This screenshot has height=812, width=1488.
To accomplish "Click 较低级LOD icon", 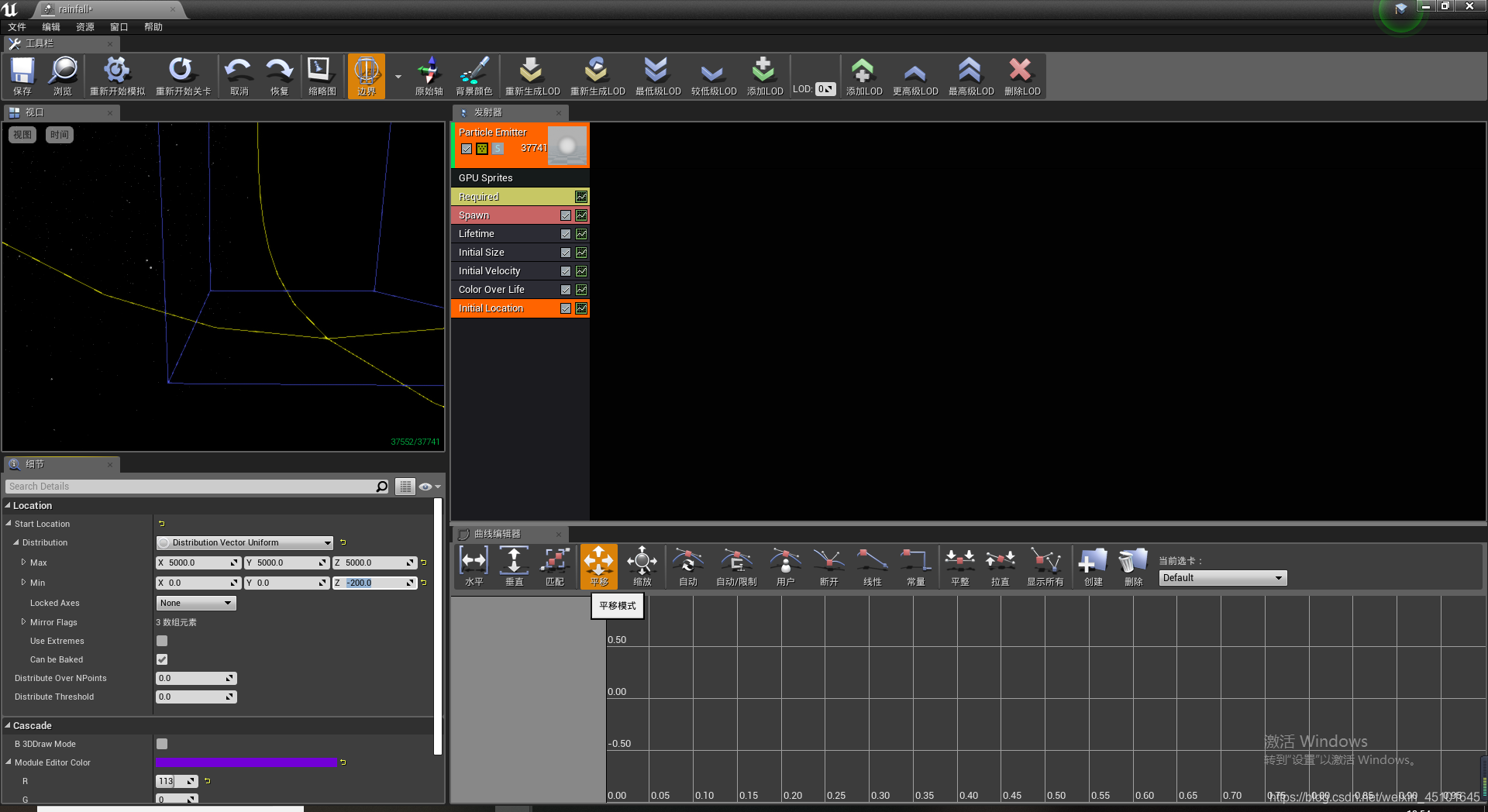I will click(713, 75).
